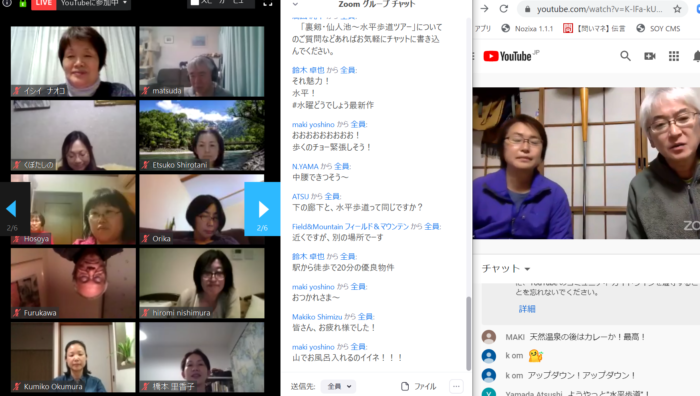Attach a file in Zoom chat
Screen dimensions: 700x396
[418, 386]
